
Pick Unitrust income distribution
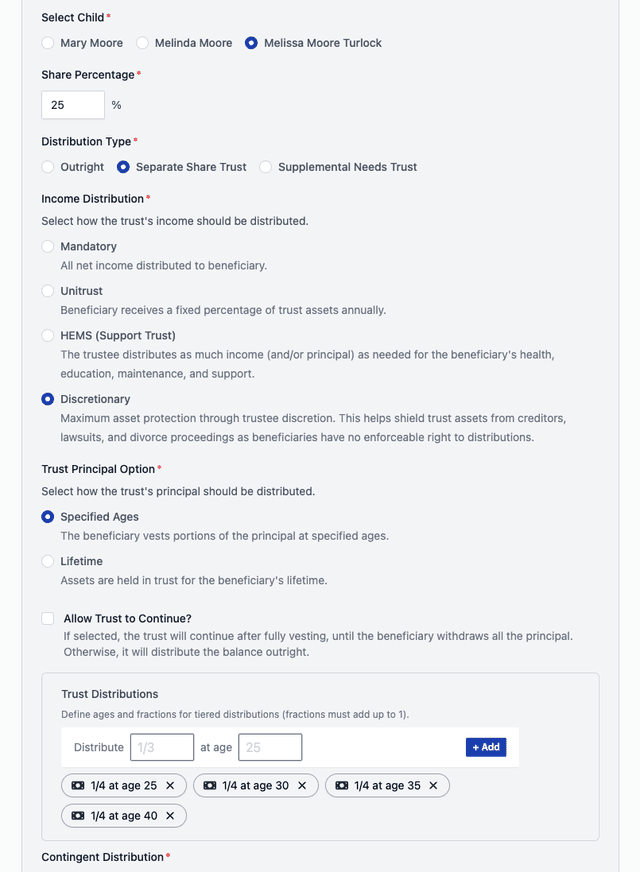[48, 291]
